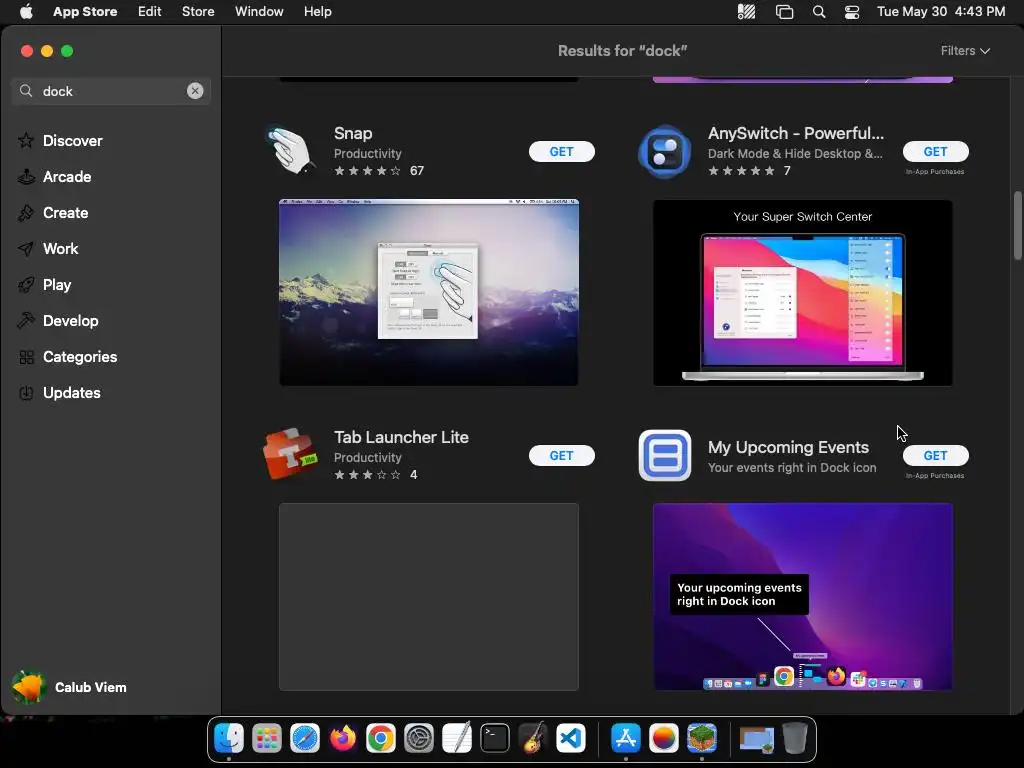
Task: Click Stage Manager icon in menu bar
Action: coord(784,12)
